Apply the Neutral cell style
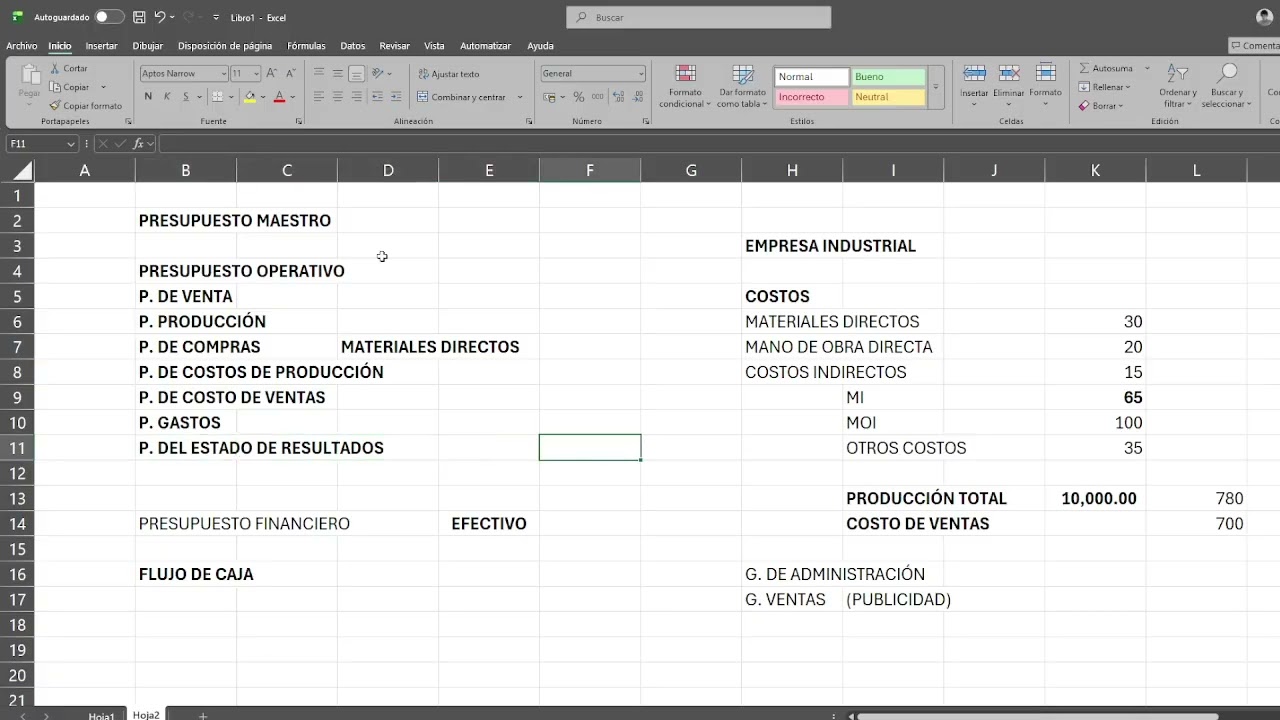This screenshot has width=1280, height=720. 888,97
